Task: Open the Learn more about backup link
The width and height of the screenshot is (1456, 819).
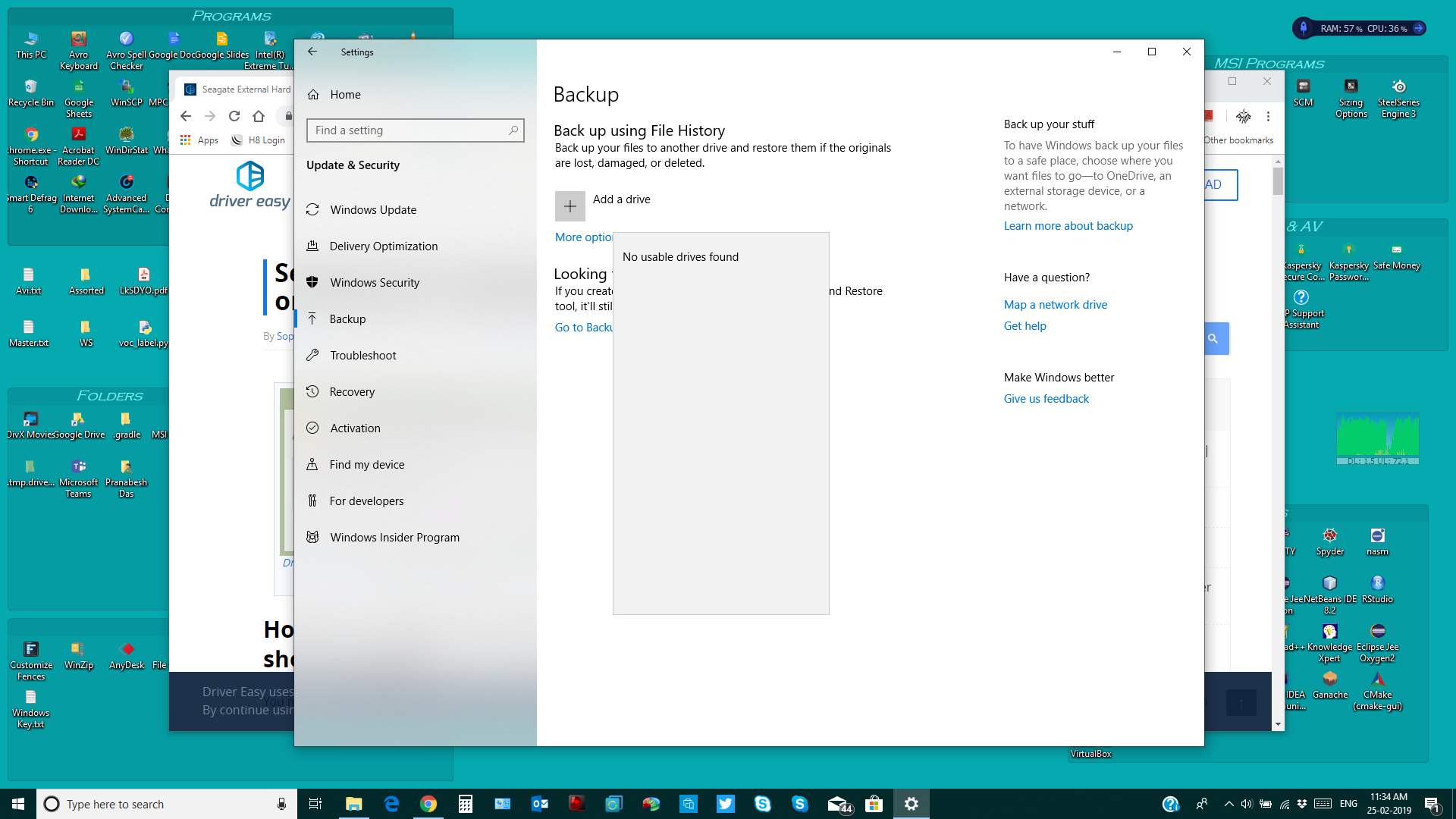Action: (1068, 225)
